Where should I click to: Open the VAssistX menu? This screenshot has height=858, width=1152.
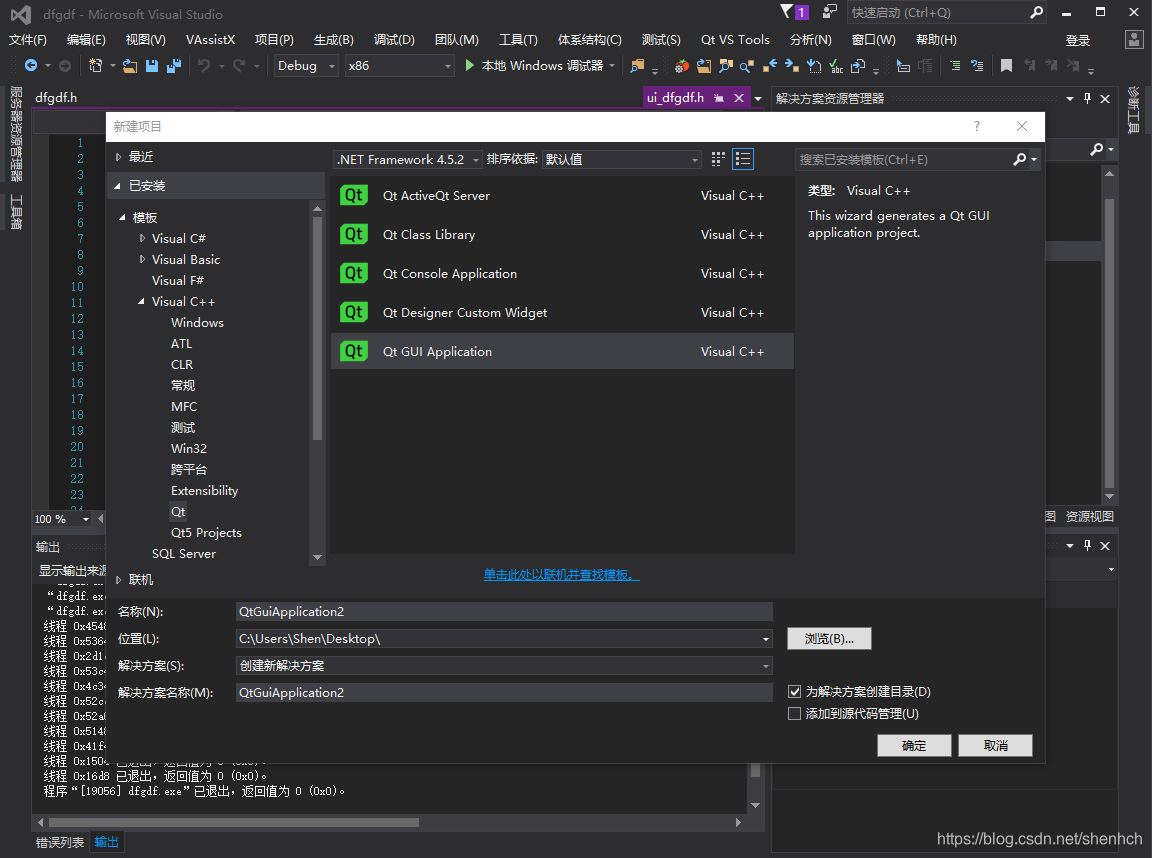pos(210,40)
